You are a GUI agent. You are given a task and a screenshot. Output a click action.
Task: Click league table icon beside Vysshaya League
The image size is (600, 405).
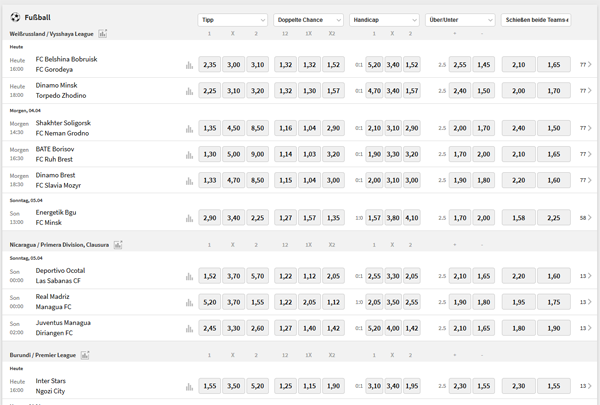[103, 33]
